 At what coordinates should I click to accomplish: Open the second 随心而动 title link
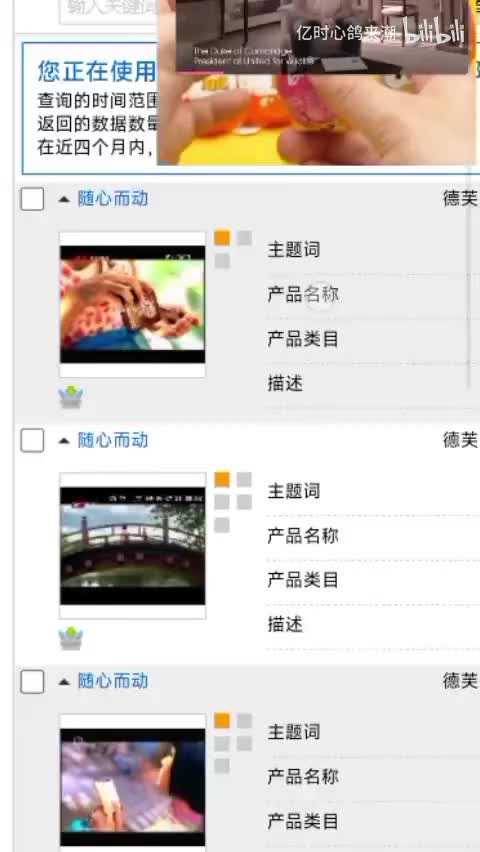(x=113, y=440)
